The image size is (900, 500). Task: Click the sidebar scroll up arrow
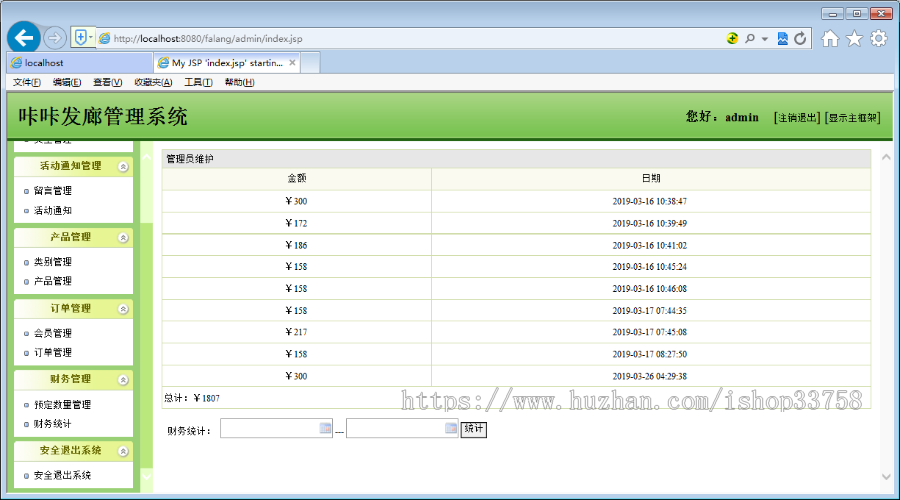click(146, 157)
